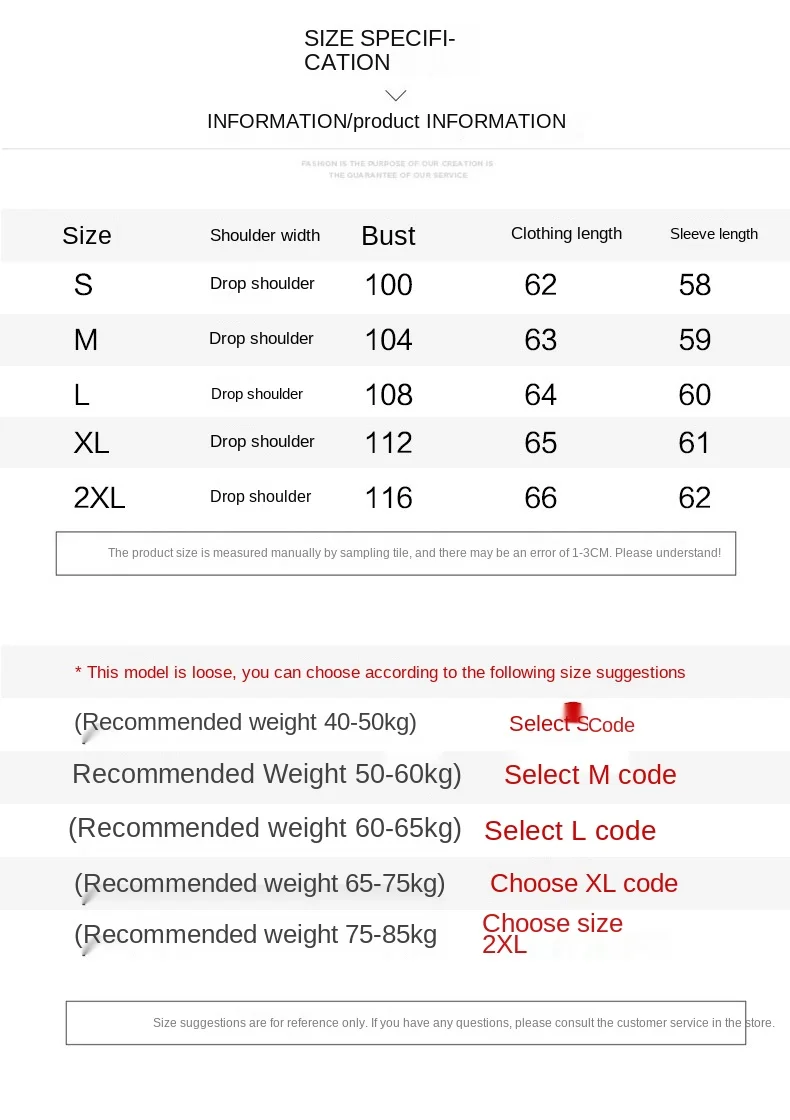The width and height of the screenshot is (790, 1120).
Task: Click the Choose XL code text
Action: tap(584, 884)
